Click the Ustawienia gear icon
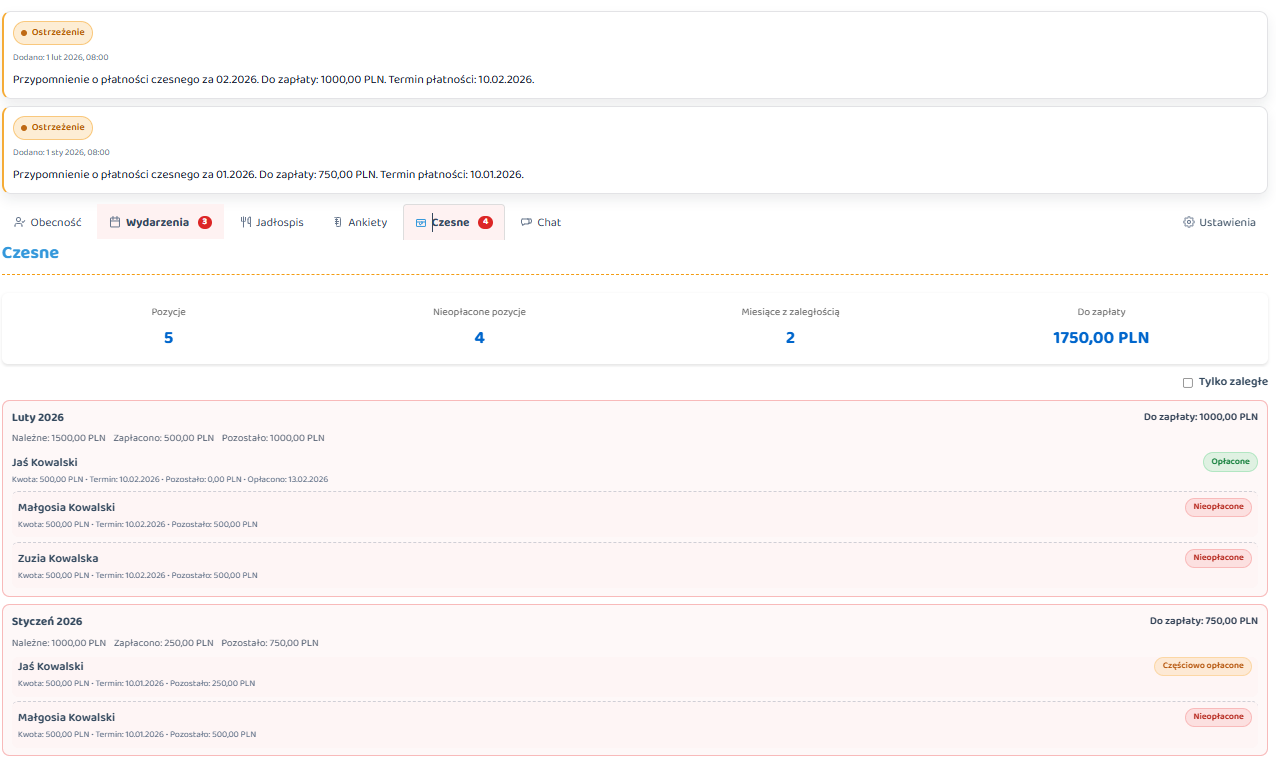Image resolution: width=1276 pixels, height=764 pixels. 1189,222
